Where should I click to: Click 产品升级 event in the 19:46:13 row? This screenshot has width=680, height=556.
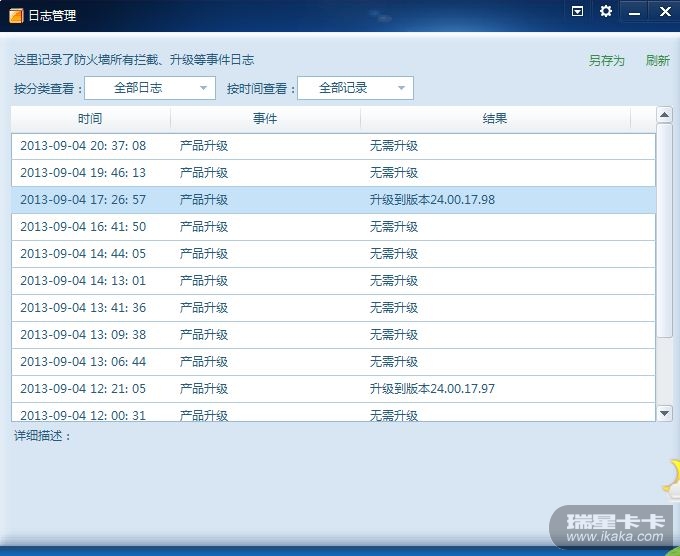[x=204, y=173]
